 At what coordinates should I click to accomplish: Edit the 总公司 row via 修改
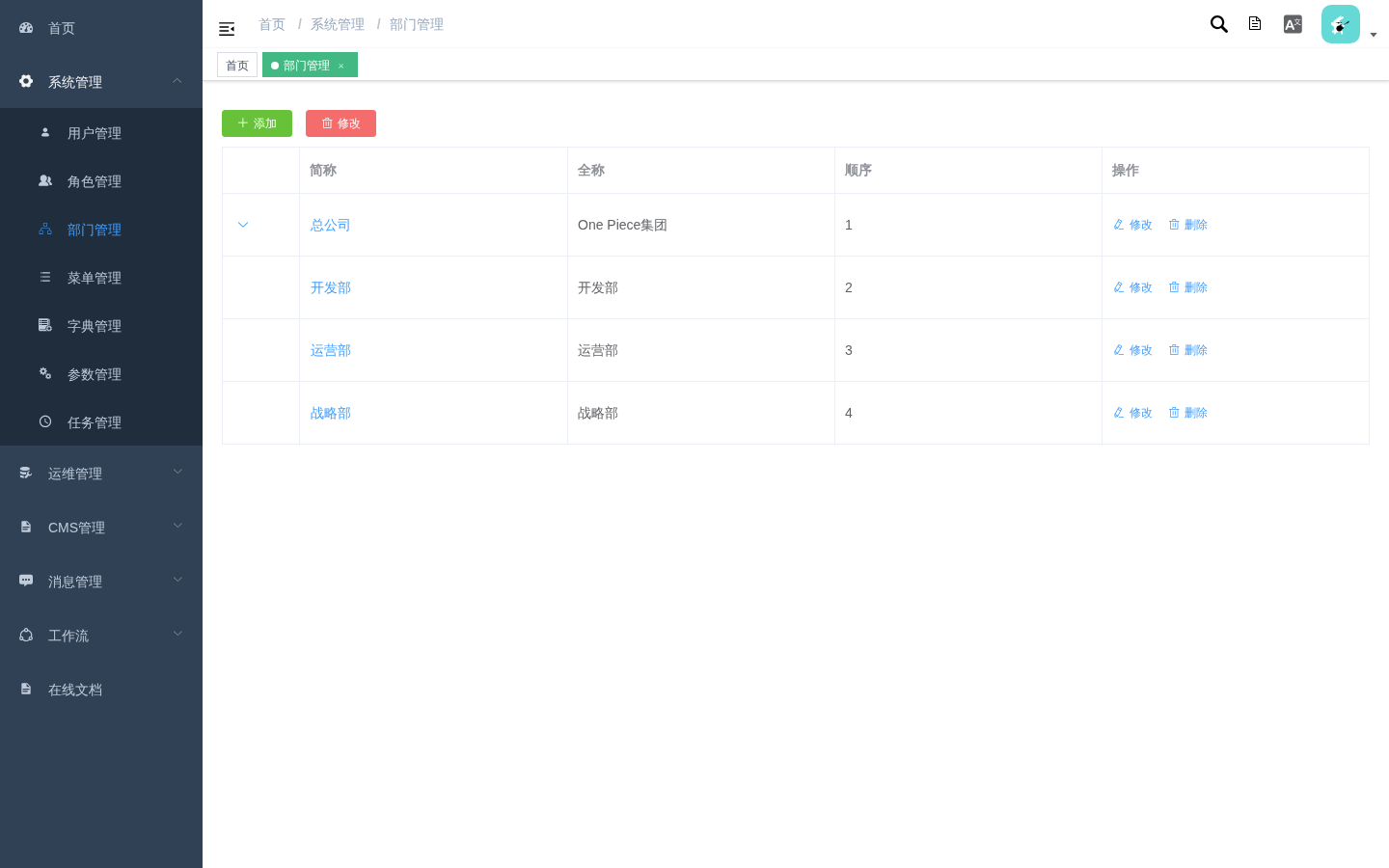point(1132,225)
